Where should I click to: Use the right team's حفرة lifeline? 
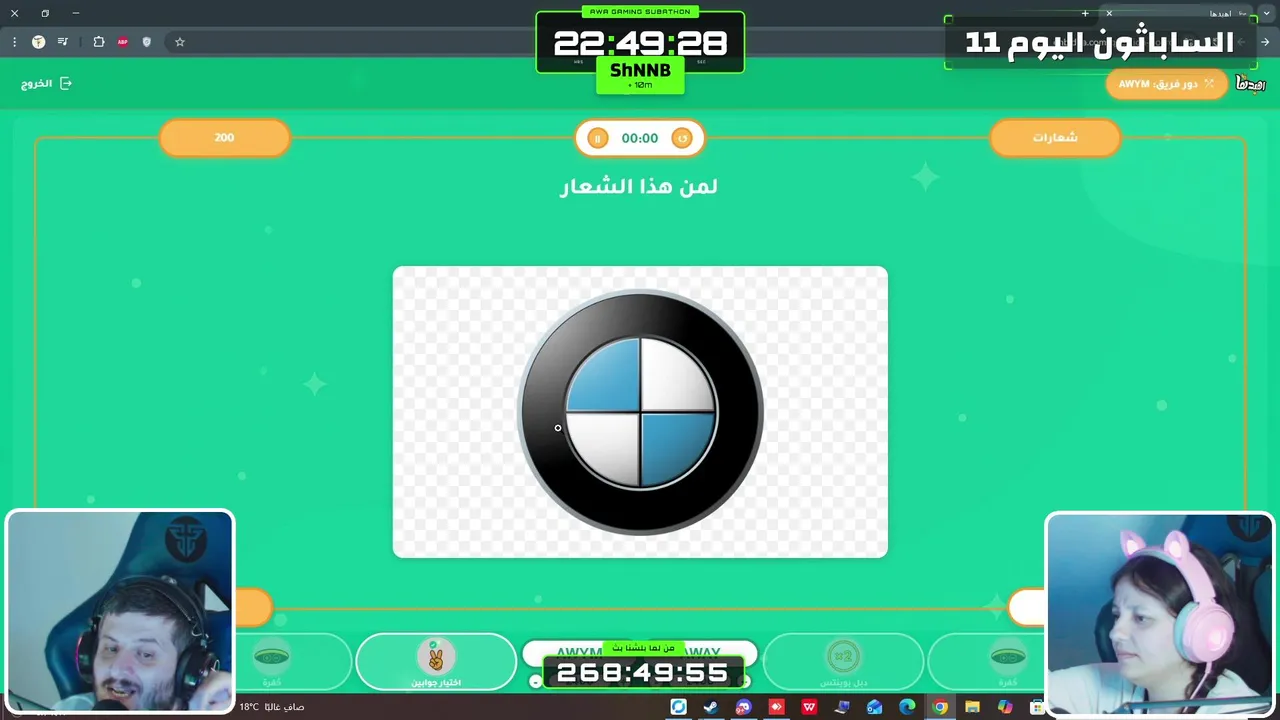coord(1007,663)
